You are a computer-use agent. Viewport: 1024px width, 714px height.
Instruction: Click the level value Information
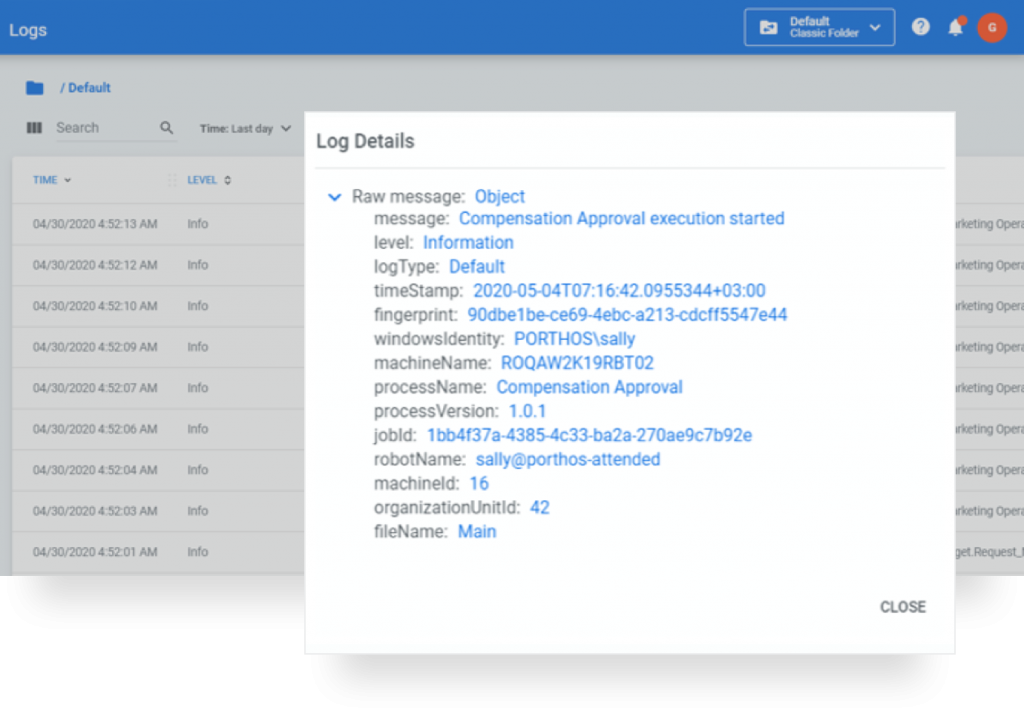click(468, 243)
